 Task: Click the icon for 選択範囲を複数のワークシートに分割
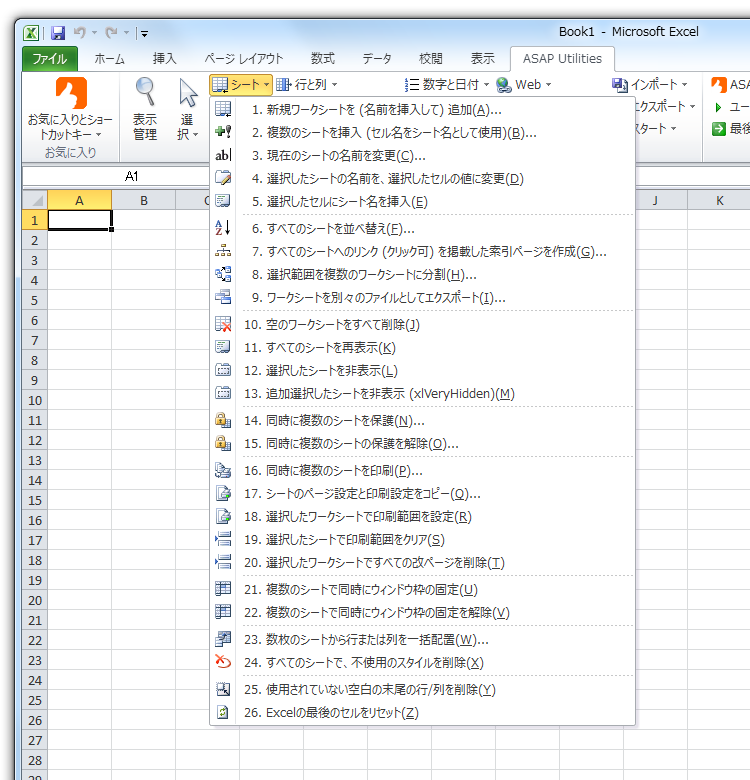[223, 274]
